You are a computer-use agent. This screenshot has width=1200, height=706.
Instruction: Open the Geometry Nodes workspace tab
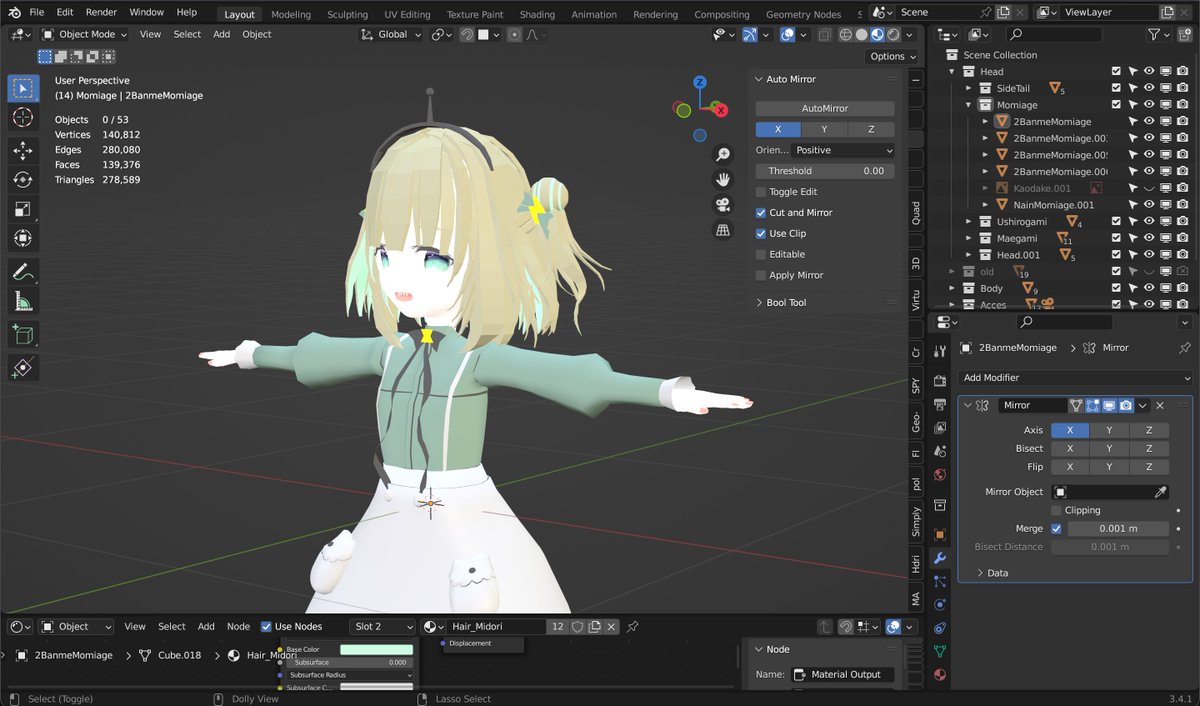[803, 14]
